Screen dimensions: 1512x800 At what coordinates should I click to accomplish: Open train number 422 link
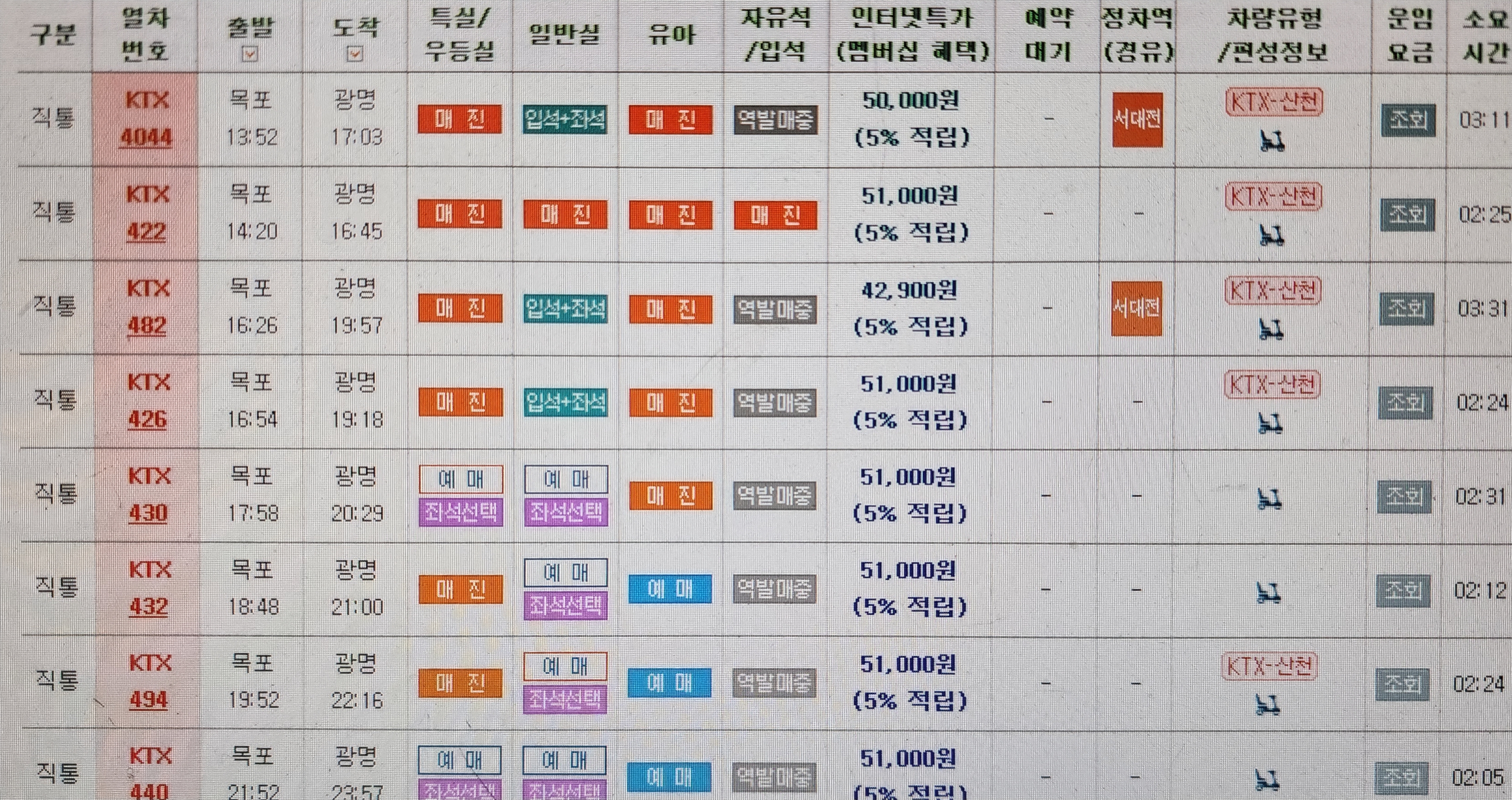point(147,232)
